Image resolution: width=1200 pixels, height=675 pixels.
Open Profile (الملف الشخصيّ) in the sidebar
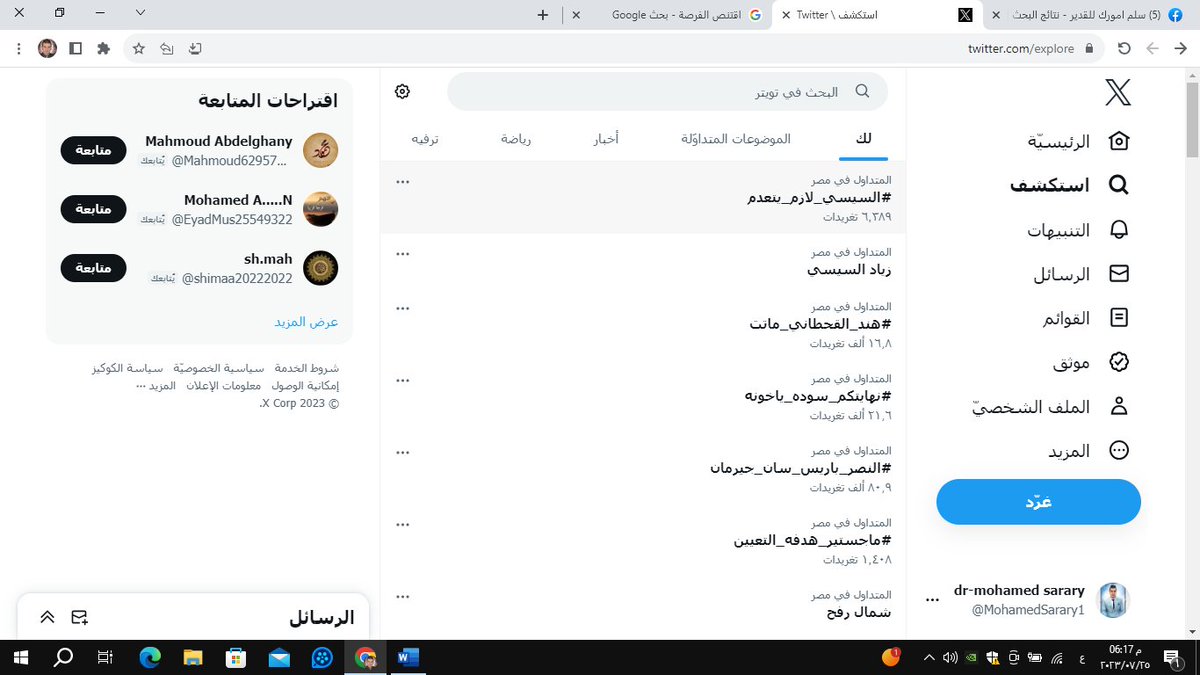[1051, 406]
